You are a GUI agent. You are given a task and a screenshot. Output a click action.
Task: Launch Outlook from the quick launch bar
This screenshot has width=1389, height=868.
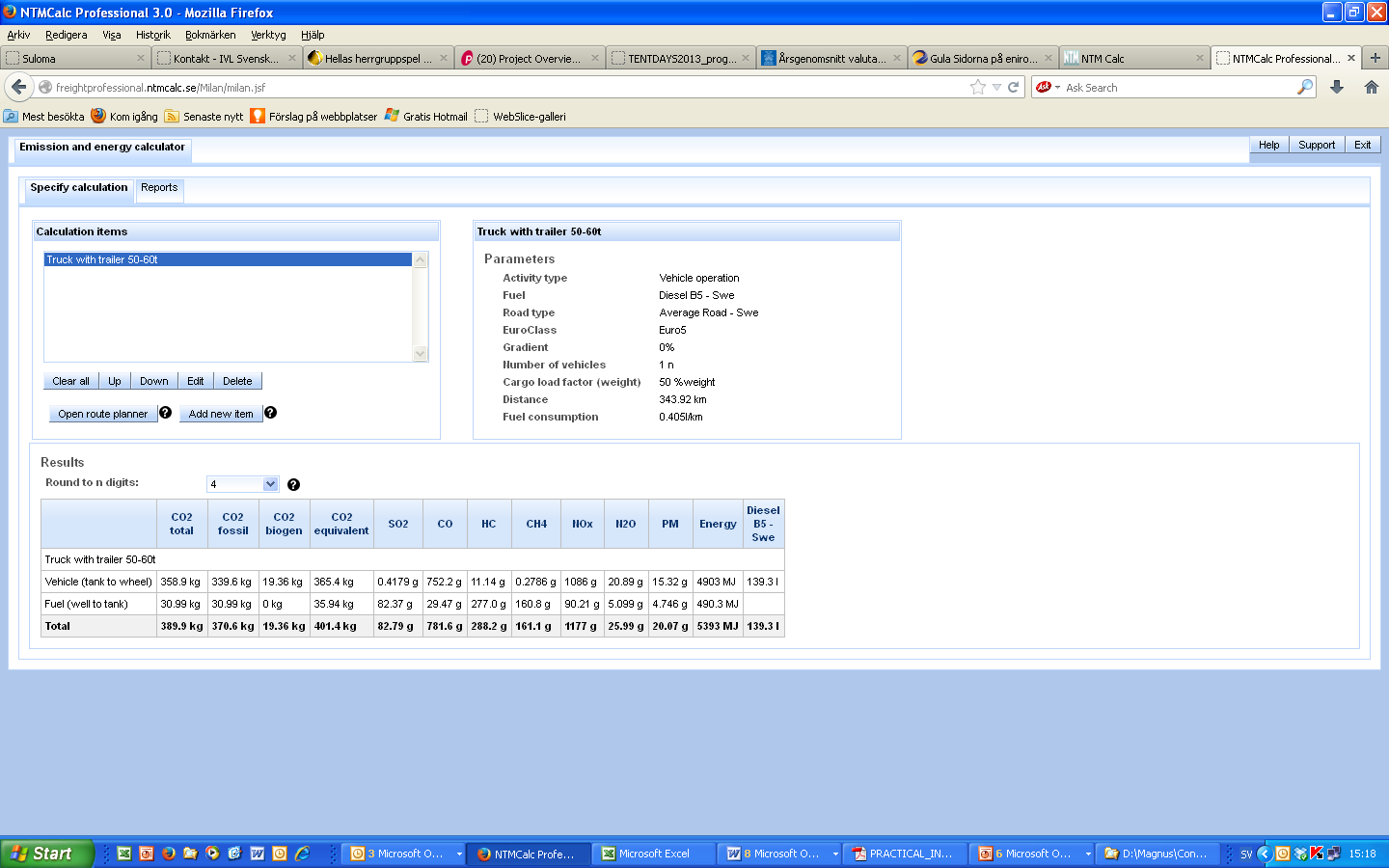(x=280, y=854)
